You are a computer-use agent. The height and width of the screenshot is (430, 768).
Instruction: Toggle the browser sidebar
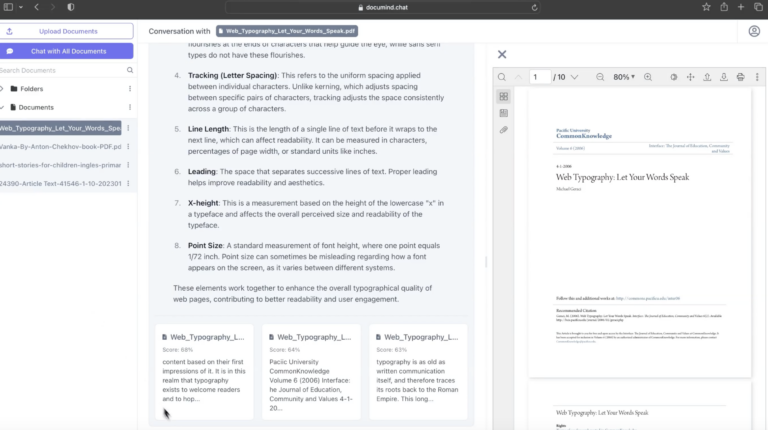pos(8,7)
